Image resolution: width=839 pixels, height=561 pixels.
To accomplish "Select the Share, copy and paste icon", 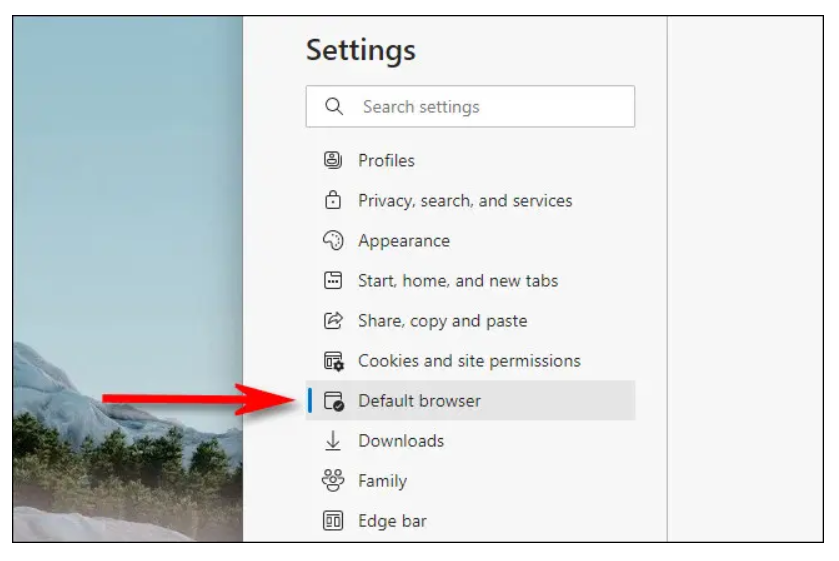I will click(x=333, y=320).
